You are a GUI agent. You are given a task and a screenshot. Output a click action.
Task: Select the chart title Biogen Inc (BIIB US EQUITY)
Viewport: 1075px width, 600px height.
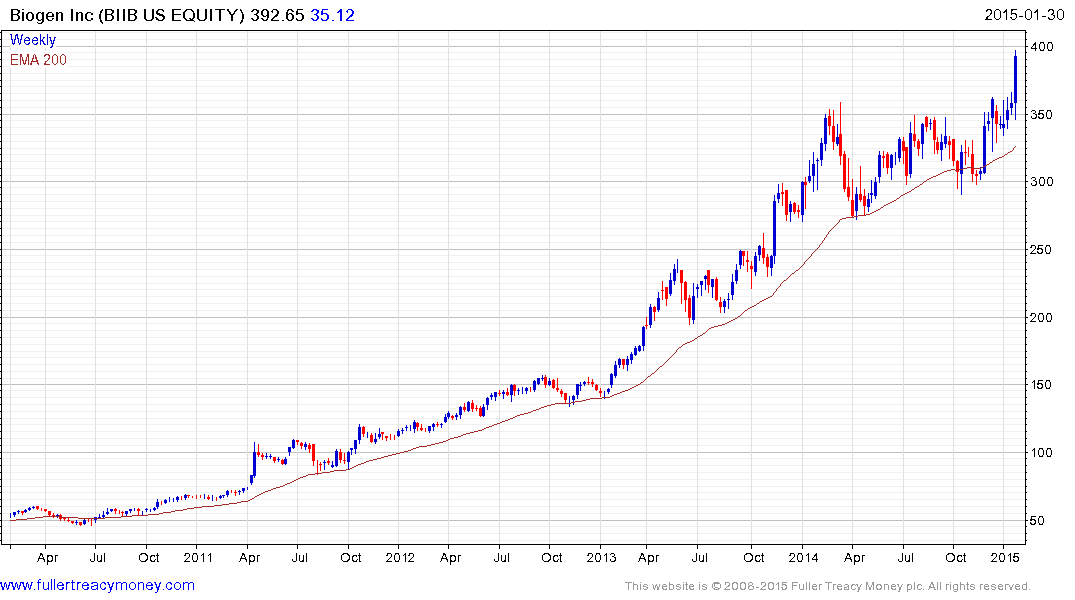(127, 15)
